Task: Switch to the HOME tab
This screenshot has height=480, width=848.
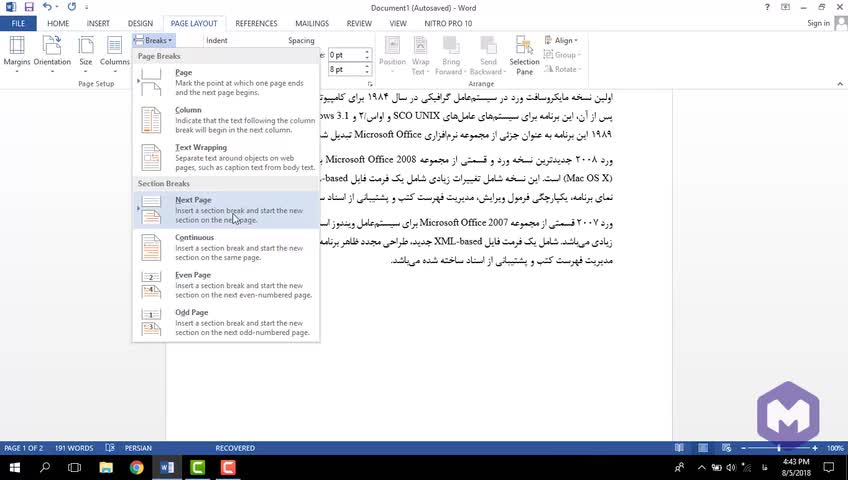Action: pos(58,23)
